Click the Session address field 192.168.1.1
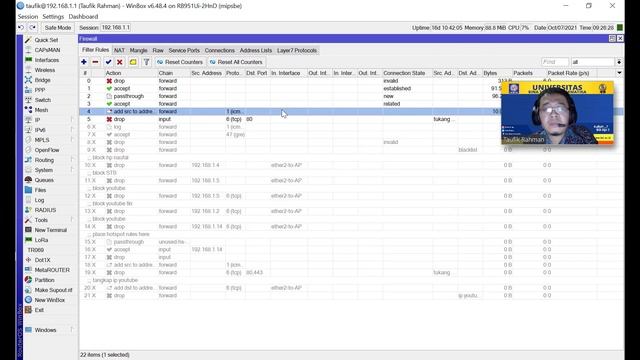Image resolution: width=640 pixels, height=360 pixels. [116, 27]
